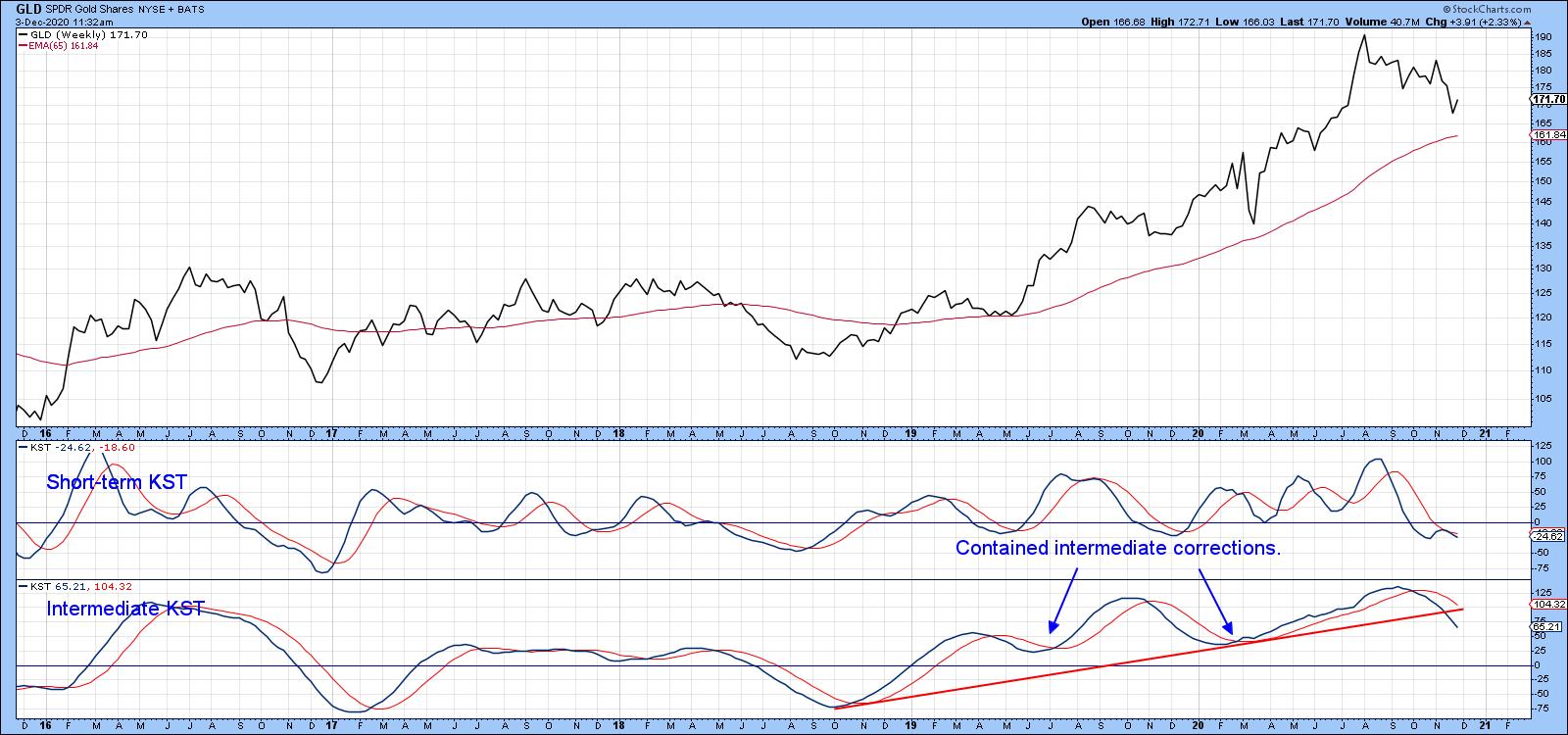Click the 104.32 intermediate KST axis tag
This screenshot has height=735, width=1568.
click(1549, 605)
